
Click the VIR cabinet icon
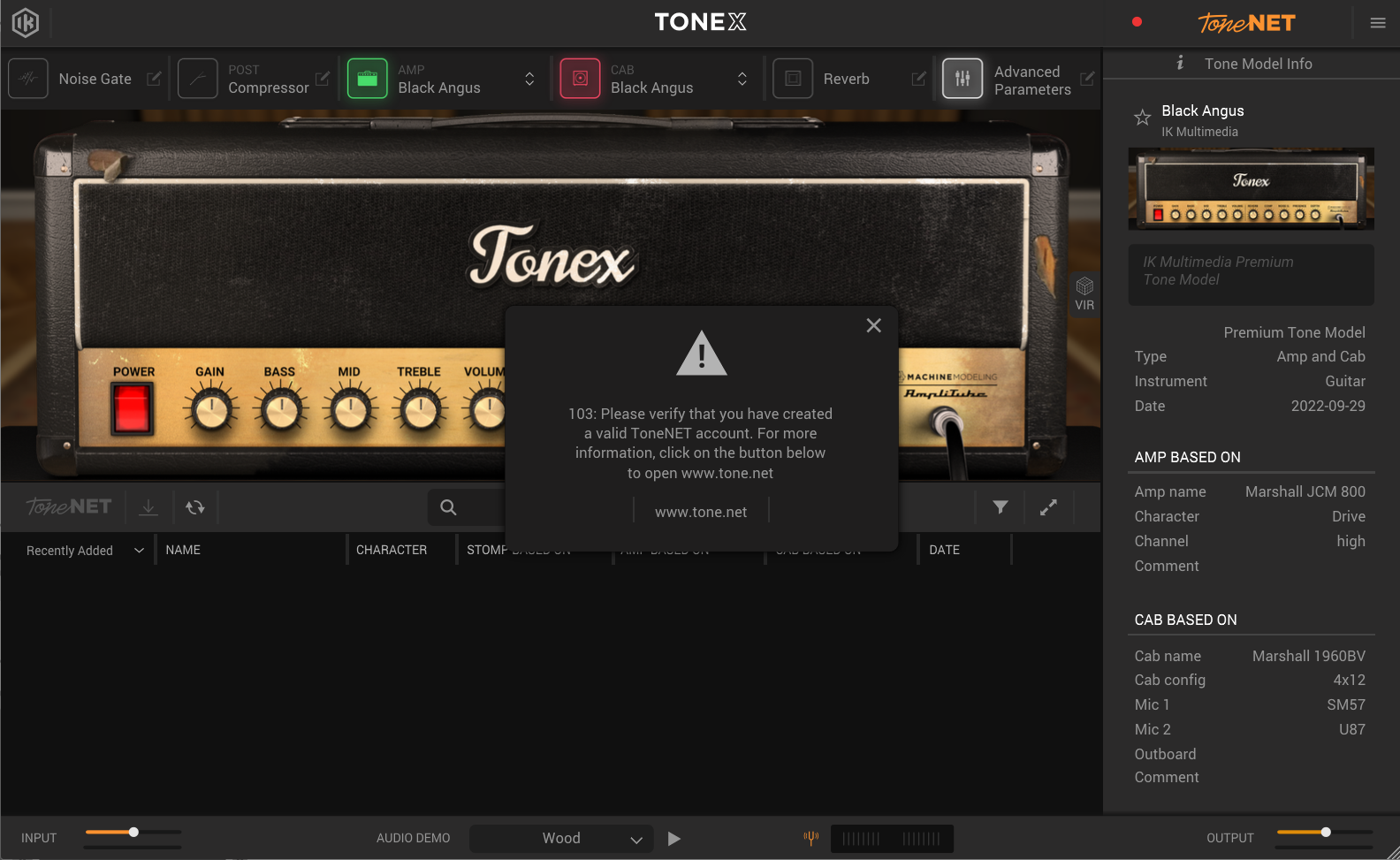point(1084,293)
